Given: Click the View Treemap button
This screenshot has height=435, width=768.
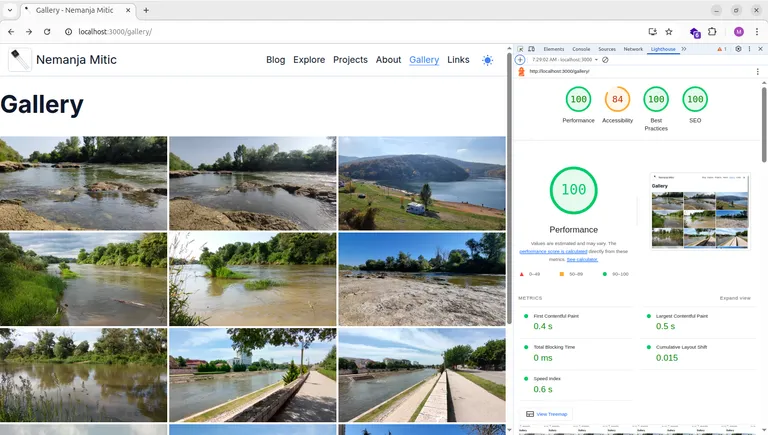Looking at the screenshot, I should tap(547, 414).
